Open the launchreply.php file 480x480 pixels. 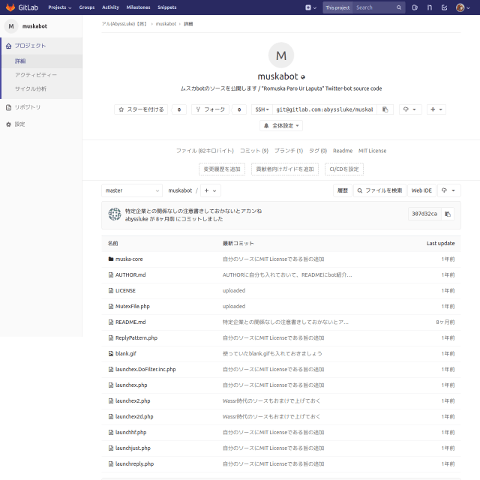tap(135, 464)
